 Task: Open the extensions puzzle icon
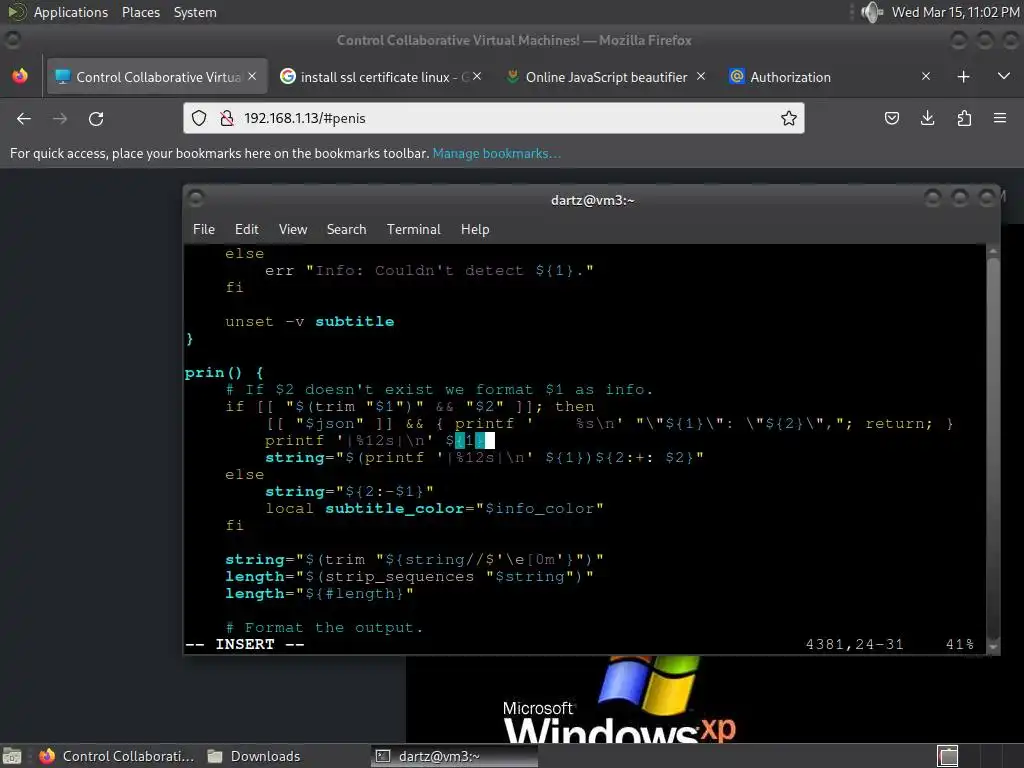(964, 118)
